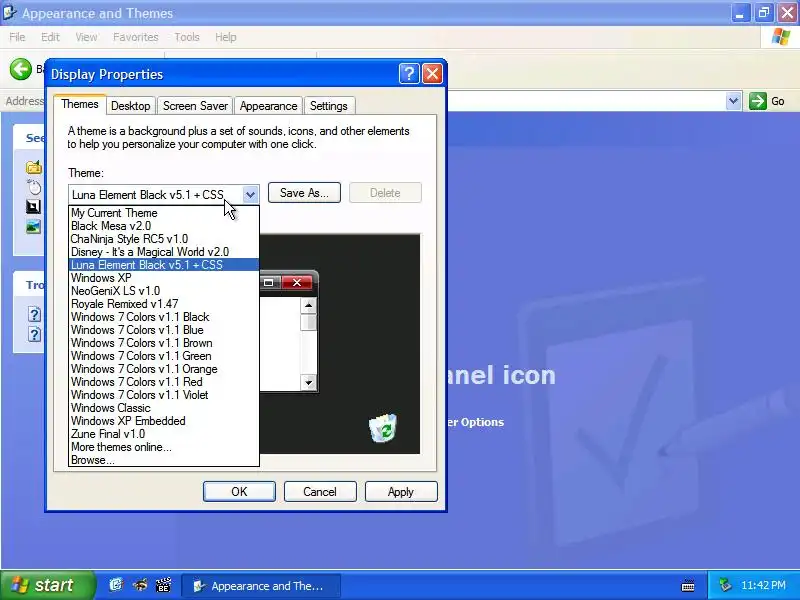
Task: Select 'Windows XP' theme in list
Action: coord(164,278)
